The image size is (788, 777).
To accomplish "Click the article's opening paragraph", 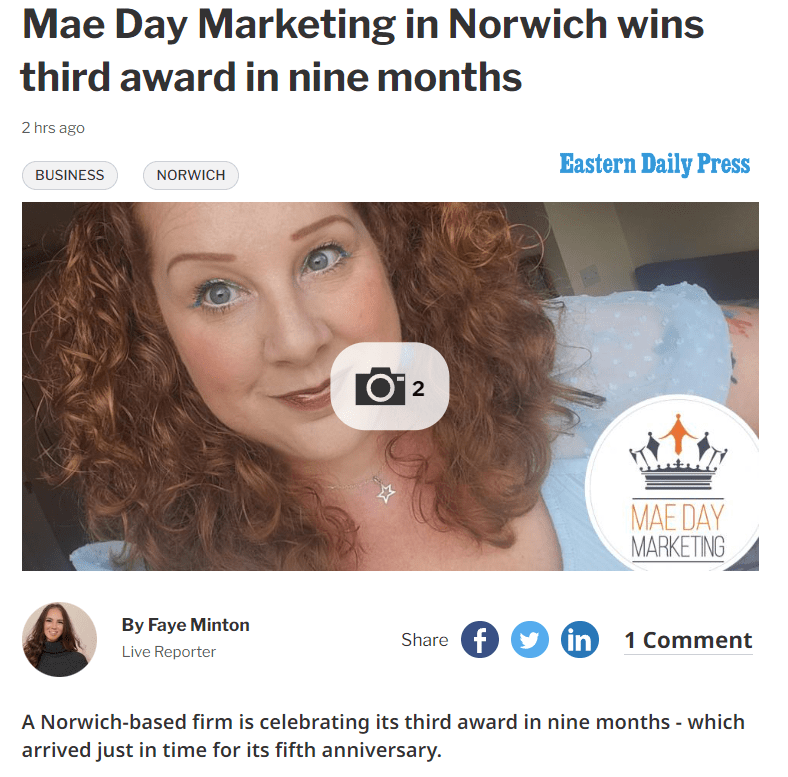I will [x=383, y=736].
